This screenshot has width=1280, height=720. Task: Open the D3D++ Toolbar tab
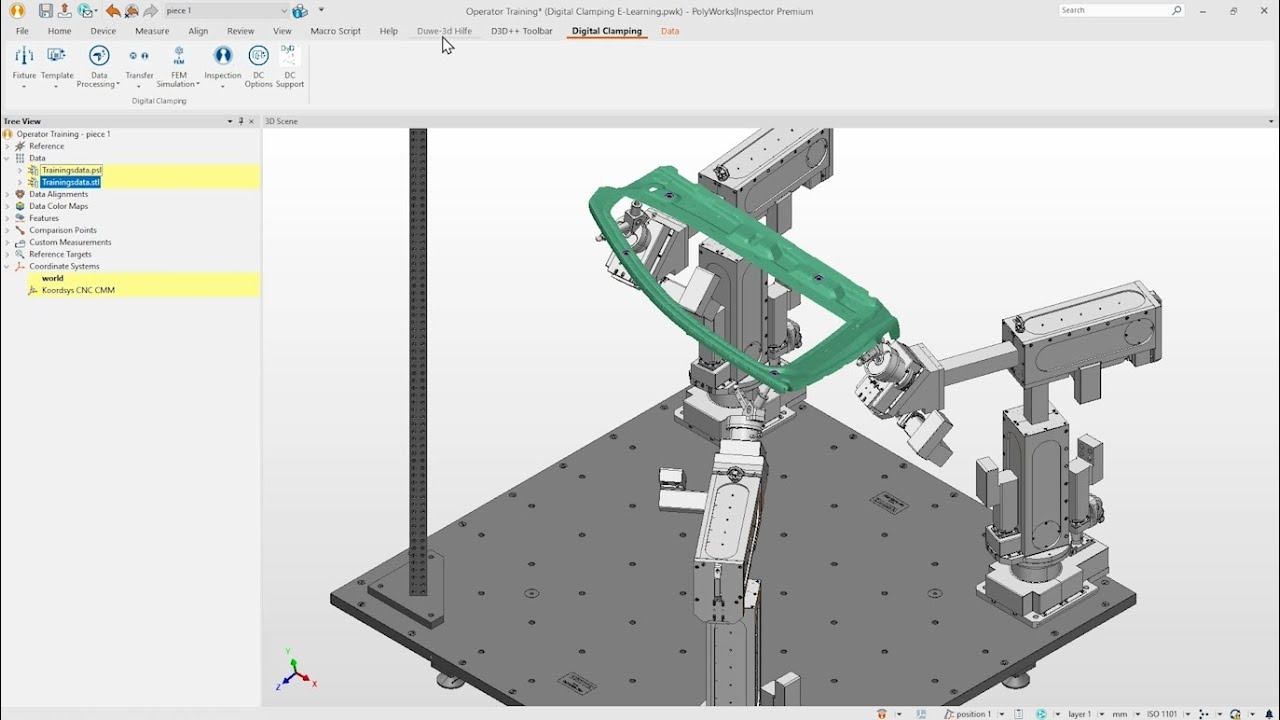coord(521,31)
